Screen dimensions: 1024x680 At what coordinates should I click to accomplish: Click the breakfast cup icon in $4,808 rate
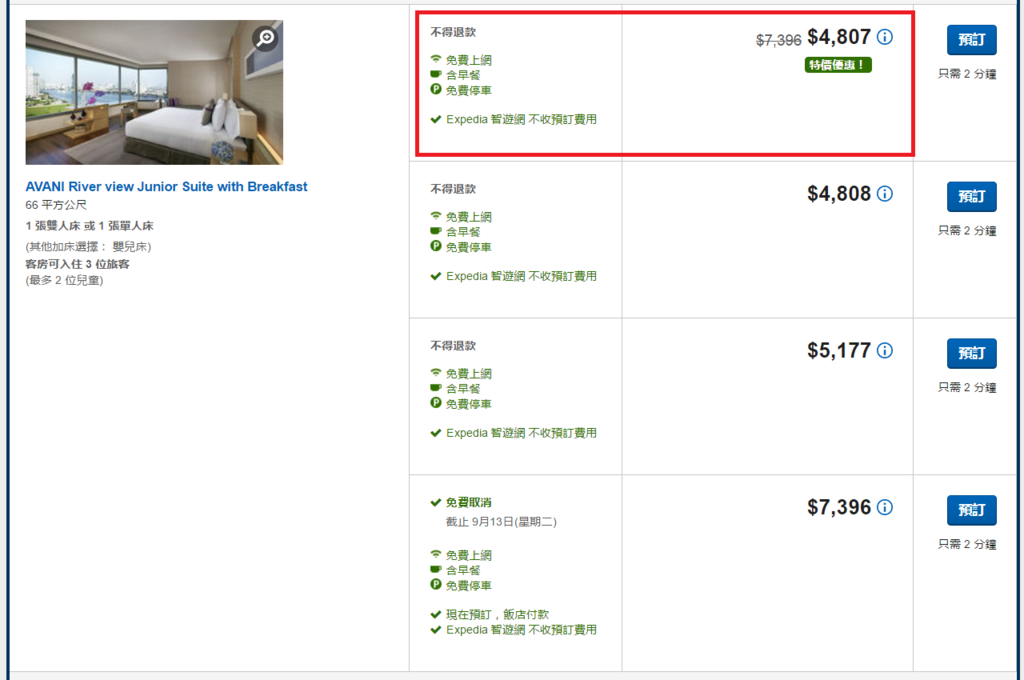point(436,231)
